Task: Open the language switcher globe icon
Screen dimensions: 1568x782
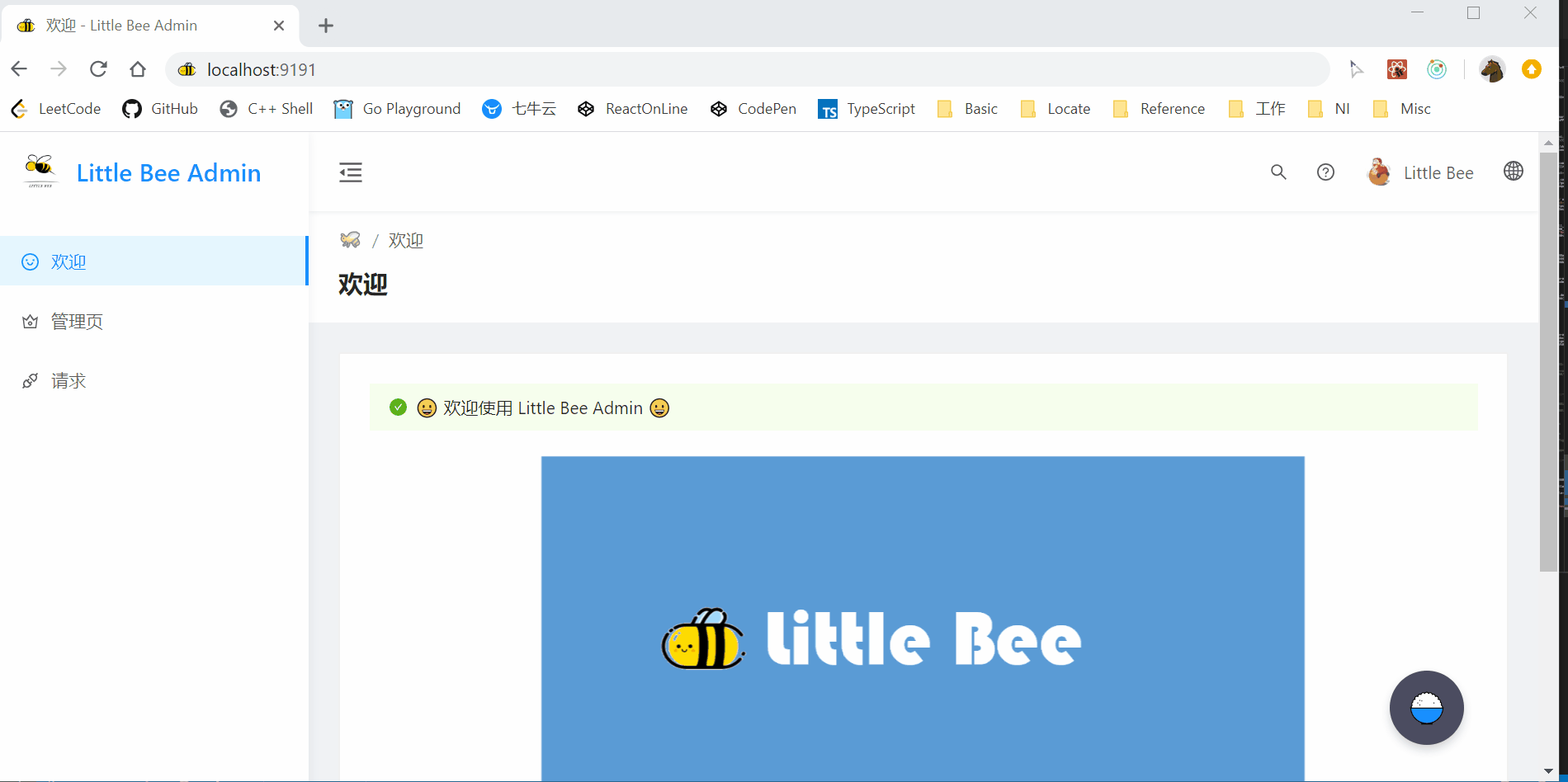Action: tap(1514, 171)
